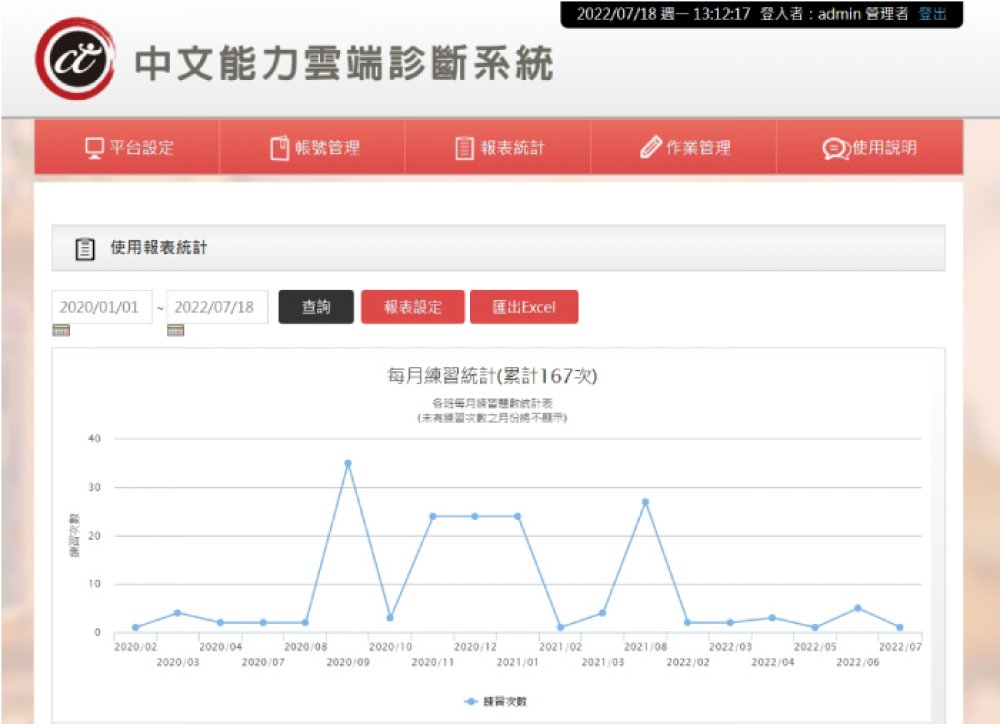
Task: Click the chat bubble icon beside 使用說明
Action: pyautogui.click(x=835, y=148)
